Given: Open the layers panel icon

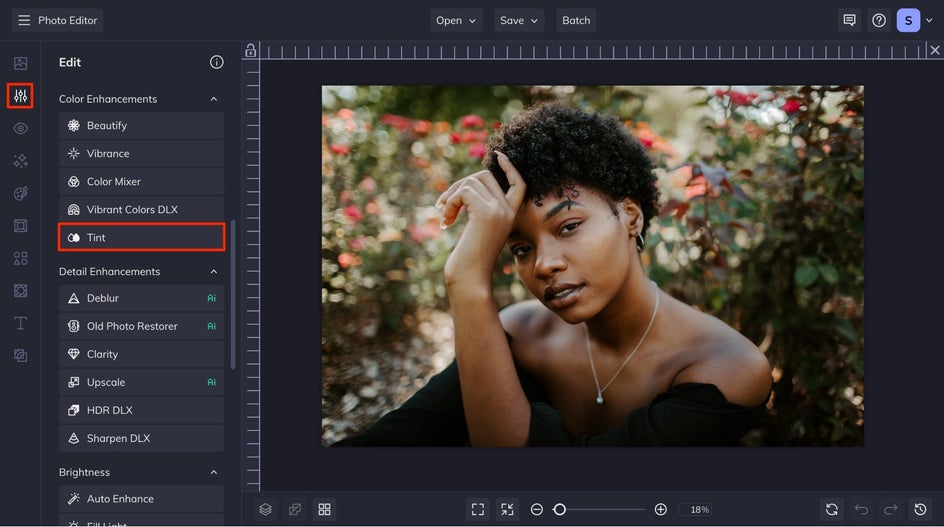Looking at the screenshot, I should coord(266,510).
